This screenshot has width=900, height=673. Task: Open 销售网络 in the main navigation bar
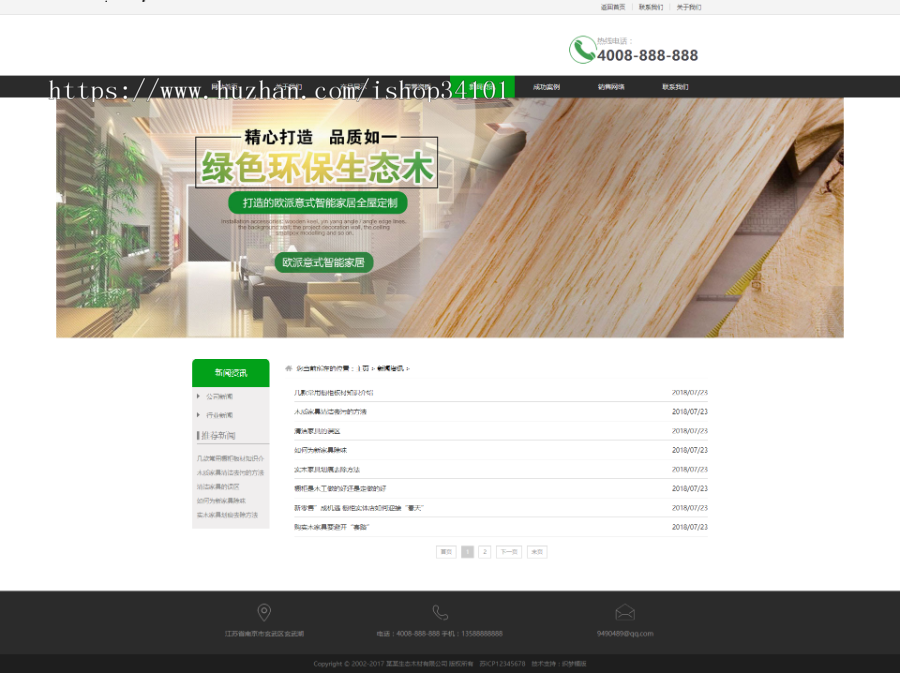pyautogui.click(x=612, y=86)
